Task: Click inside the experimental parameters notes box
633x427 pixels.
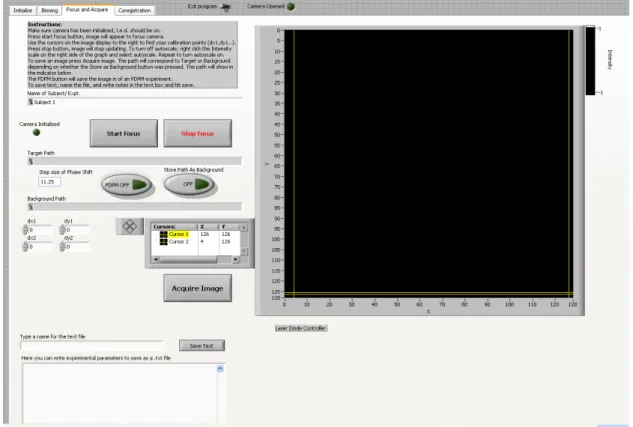Action: click(119, 394)
